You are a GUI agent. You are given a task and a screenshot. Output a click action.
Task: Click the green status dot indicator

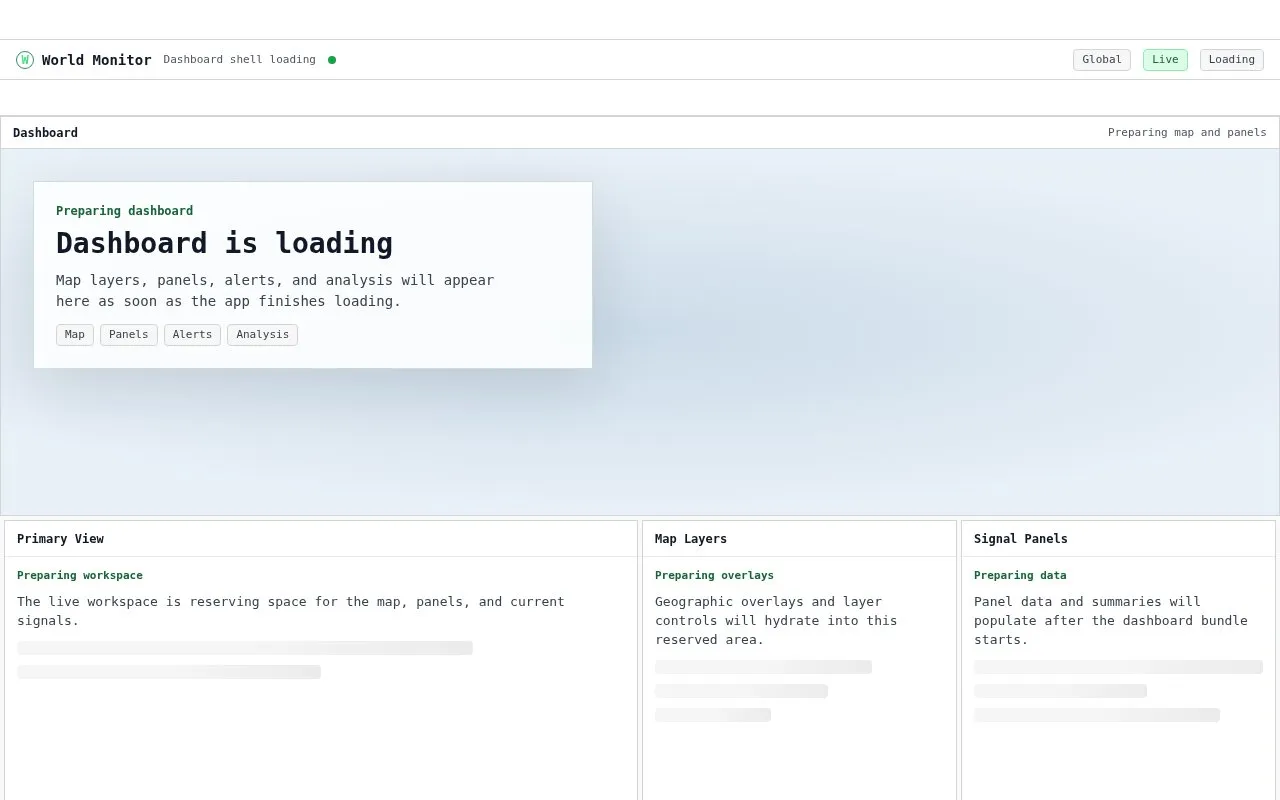coord(332,60)
